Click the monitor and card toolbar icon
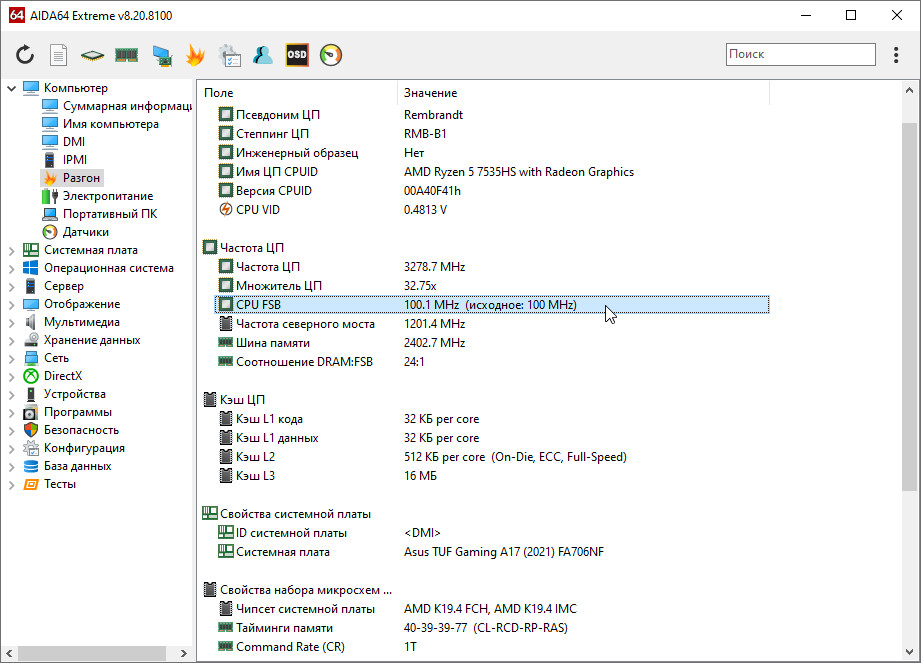The width and height of the screenshot is (921, 663). click(x=161, y=55)
